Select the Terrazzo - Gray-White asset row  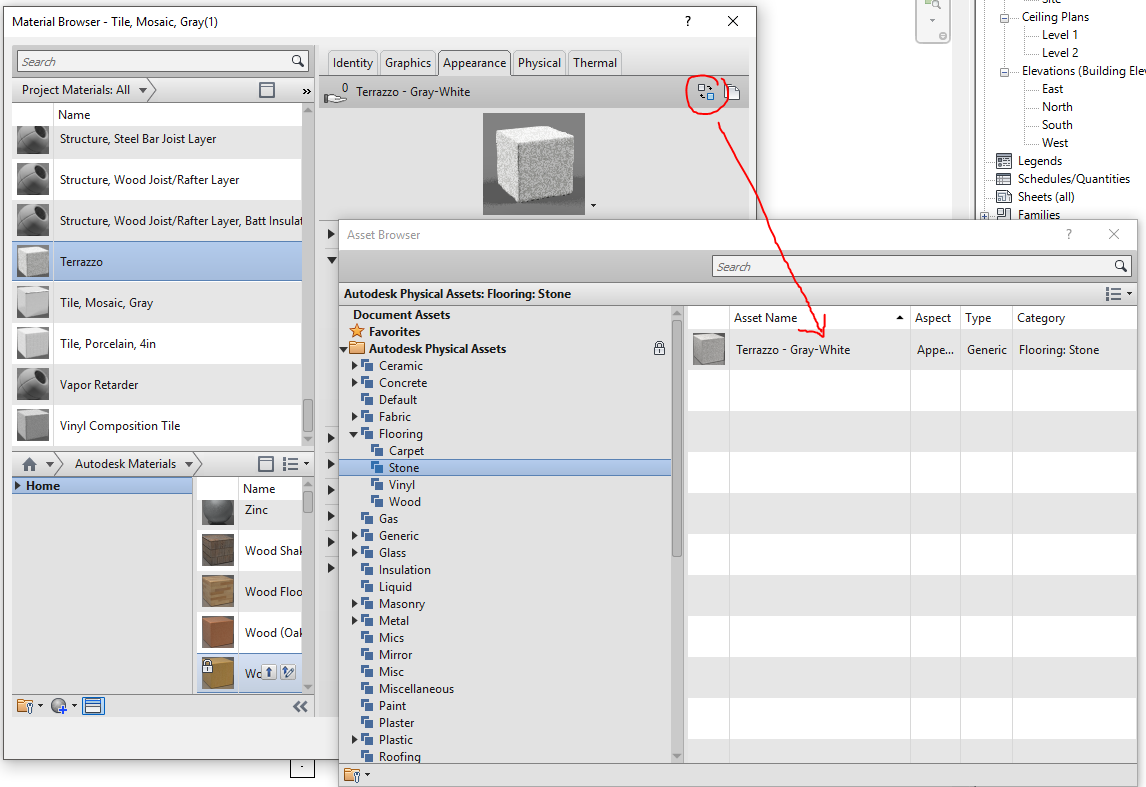(911, 349)
